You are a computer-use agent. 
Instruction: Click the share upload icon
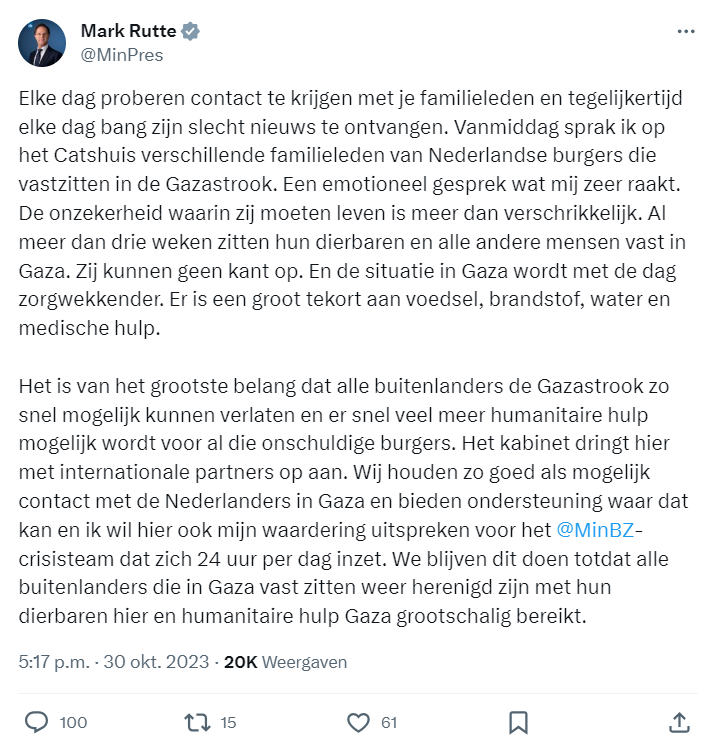678,722
